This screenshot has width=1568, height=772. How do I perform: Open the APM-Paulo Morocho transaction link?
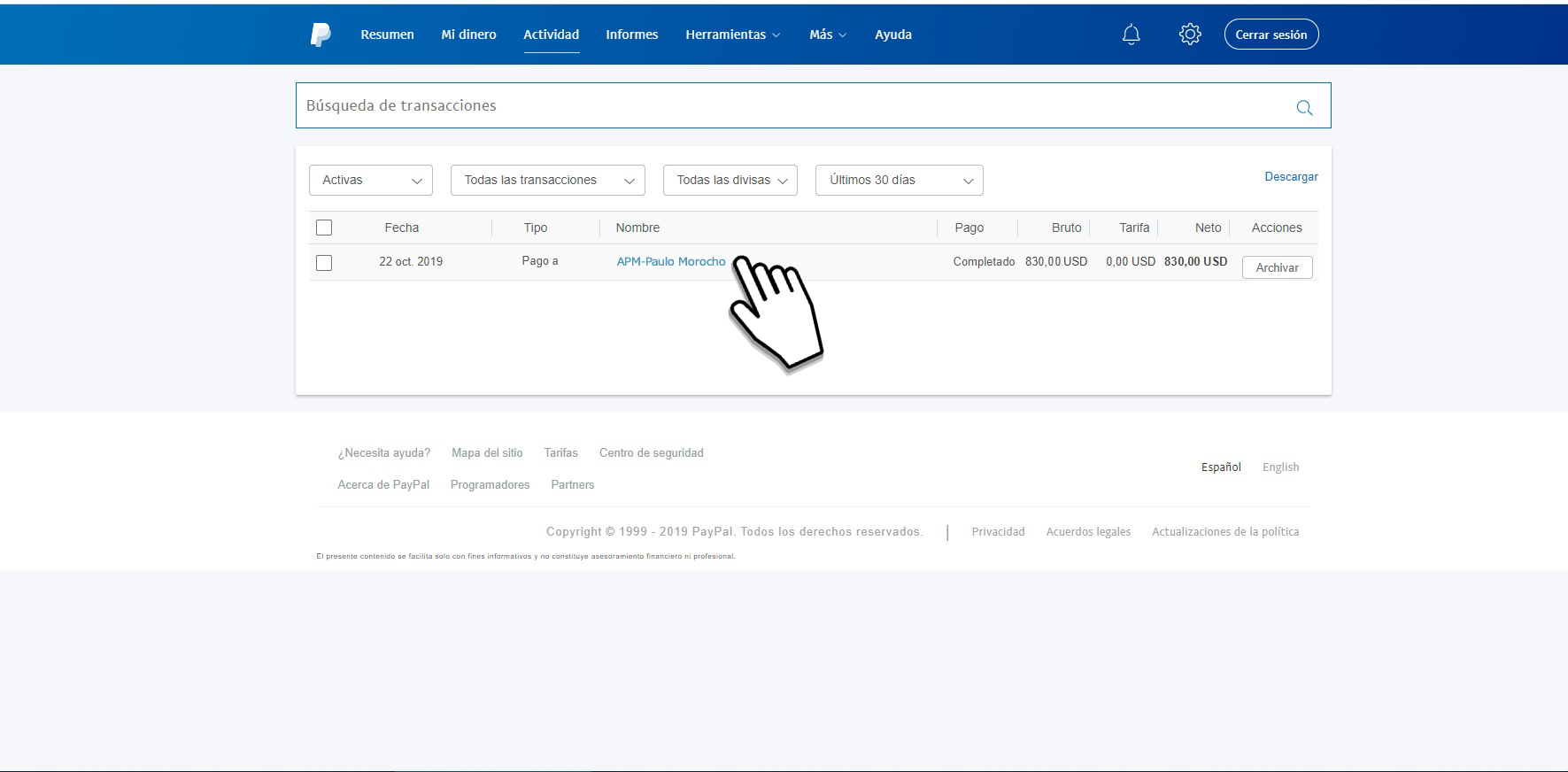click(671, 261)
